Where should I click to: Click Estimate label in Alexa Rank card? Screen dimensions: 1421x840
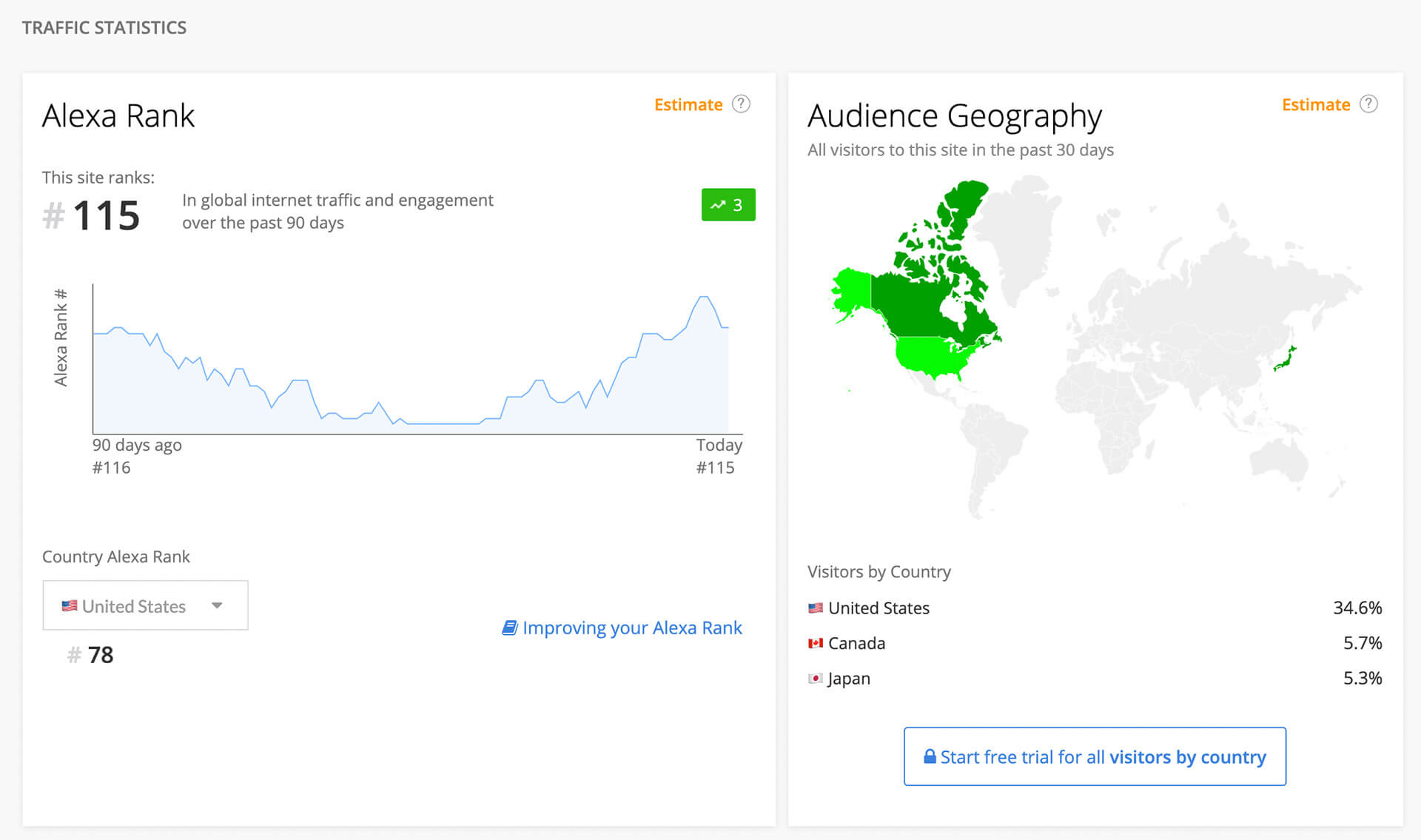point(688,104)
